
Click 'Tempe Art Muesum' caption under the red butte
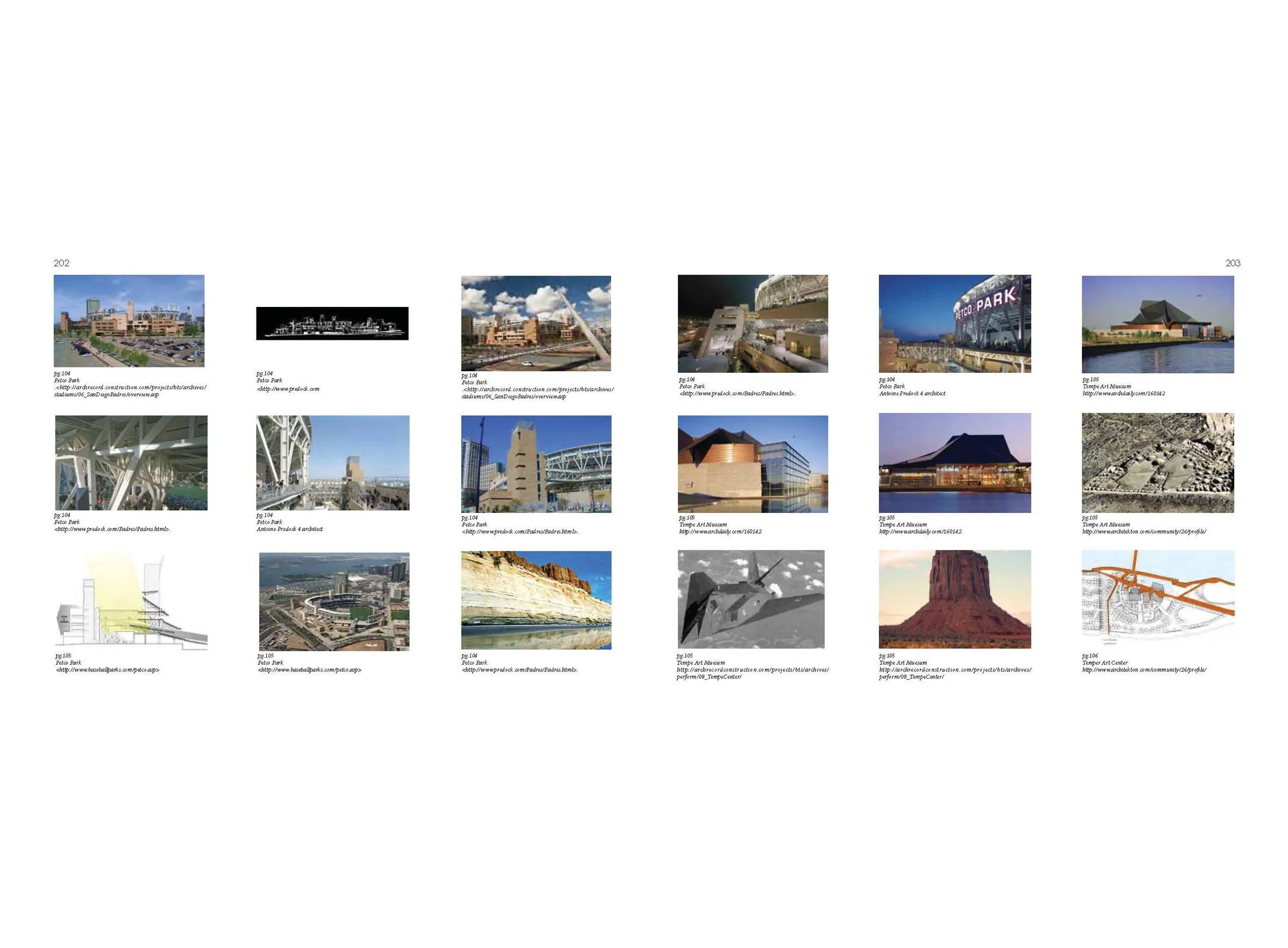pos(903,662)
